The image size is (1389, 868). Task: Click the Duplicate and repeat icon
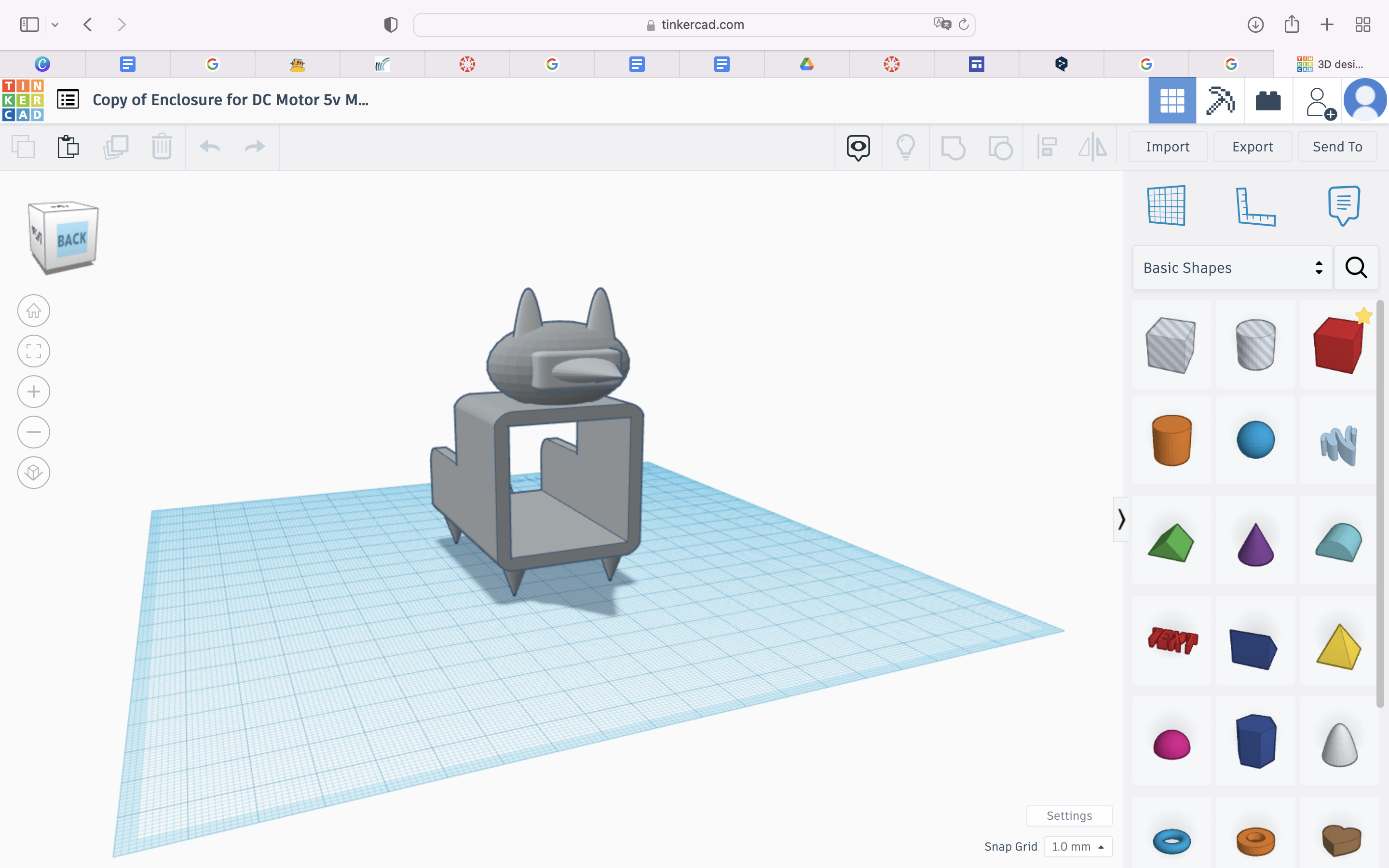click(x=115, y=147)
